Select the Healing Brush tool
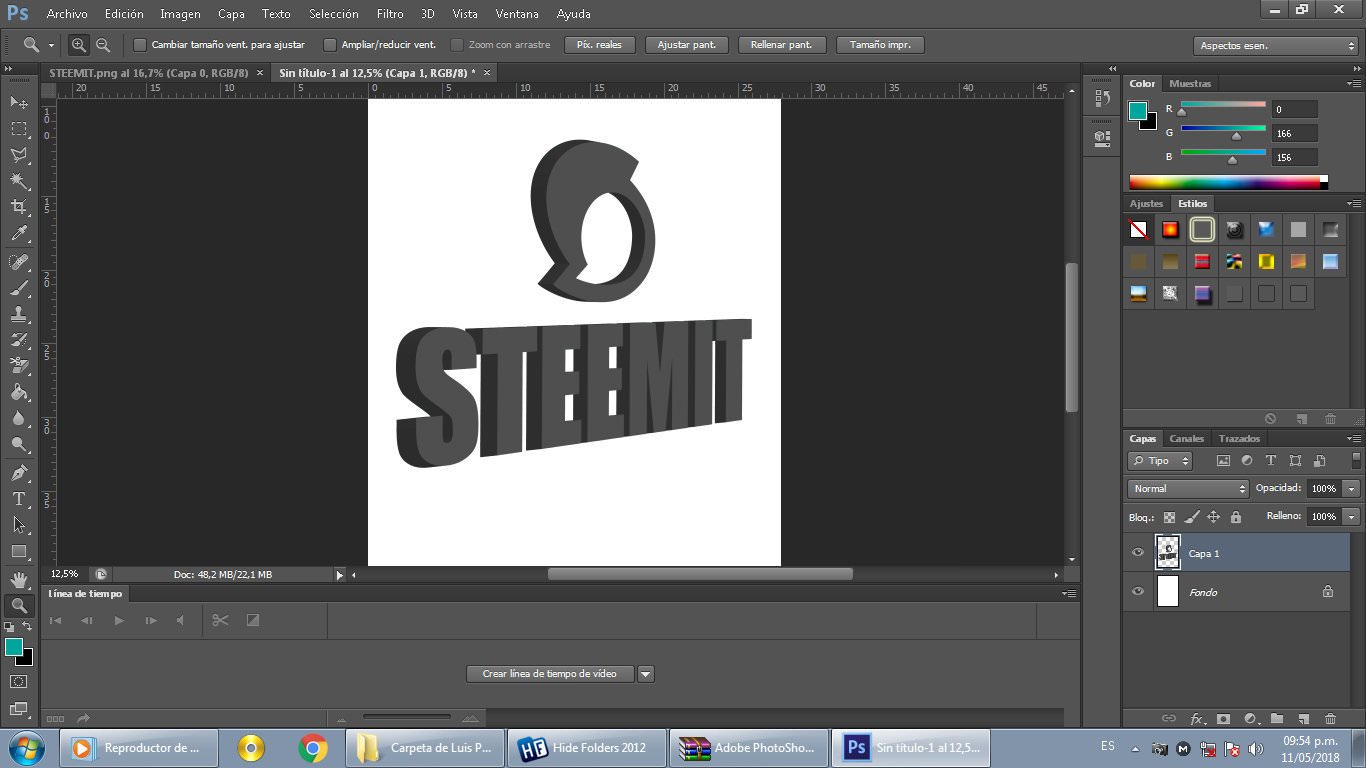Screen dimensions: 1366x768 [x=19, y=262]
